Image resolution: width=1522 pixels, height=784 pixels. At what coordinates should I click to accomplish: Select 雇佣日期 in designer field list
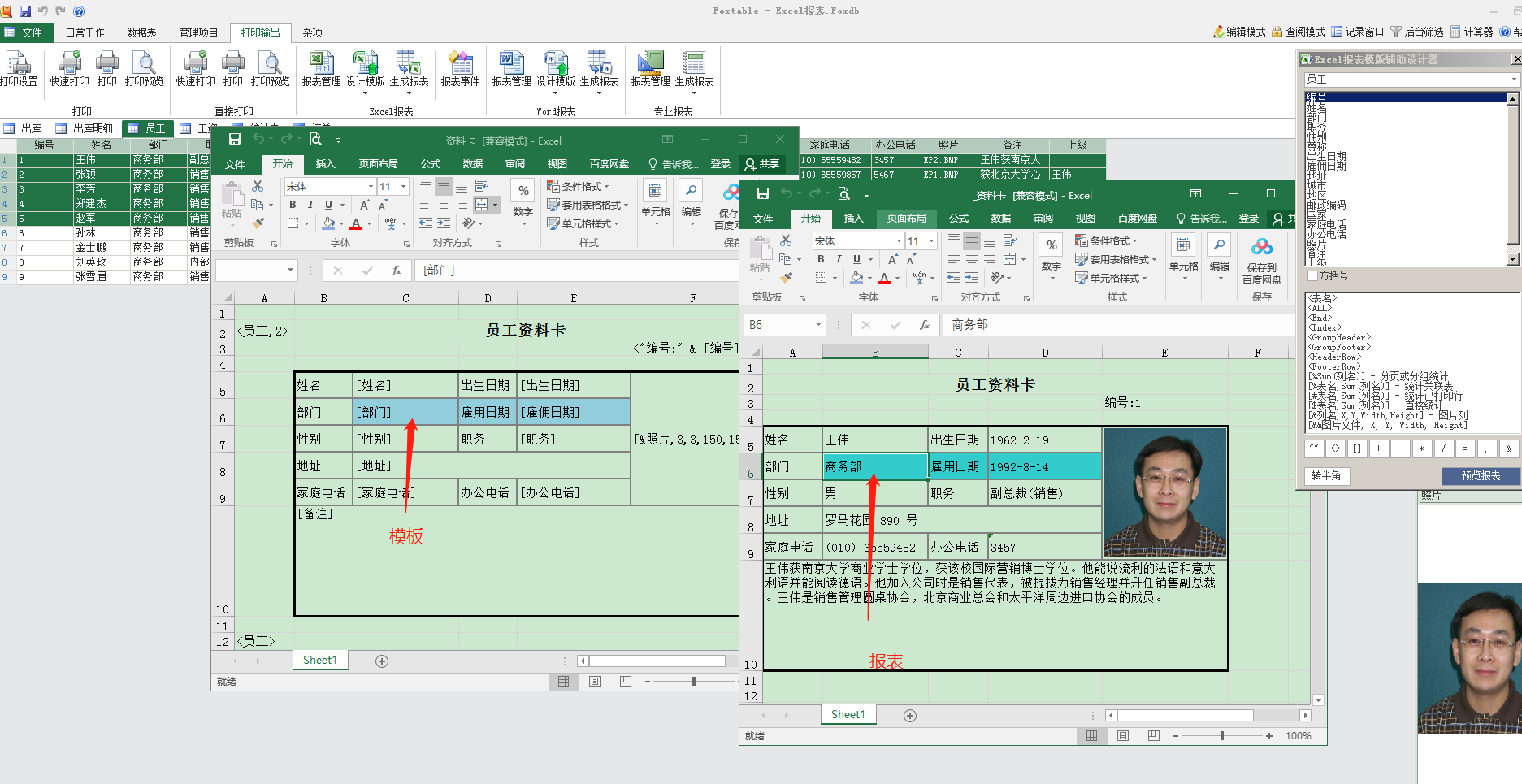click(1326, 167)
